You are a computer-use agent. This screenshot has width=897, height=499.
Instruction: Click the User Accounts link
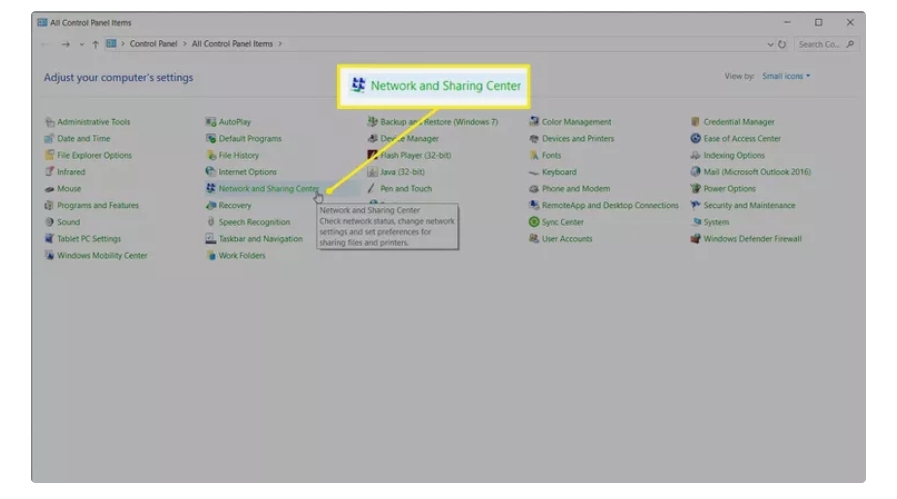(x=567, y=239)
